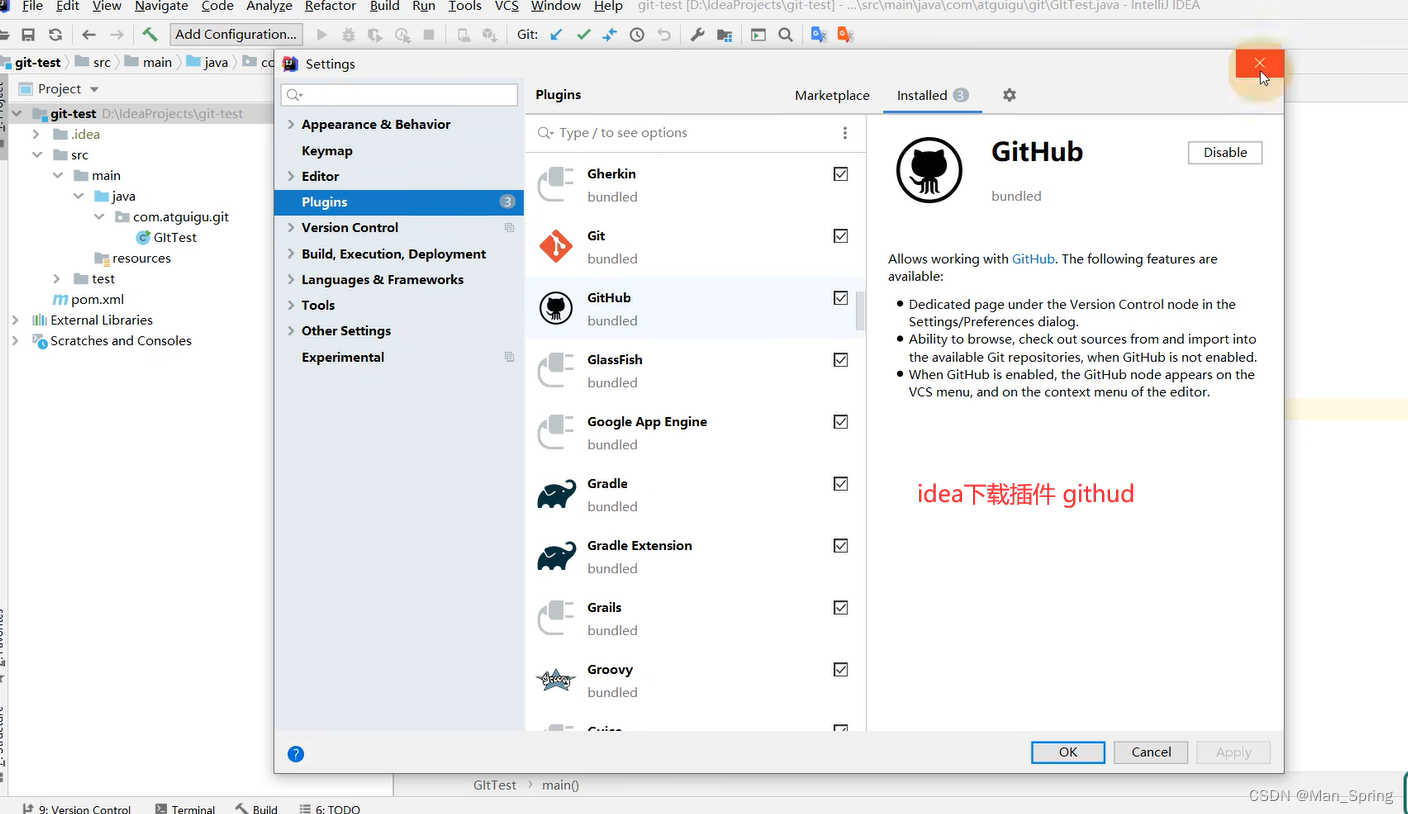
Task: Open the plugin search options kebab menu
Action: pos(845,133)
